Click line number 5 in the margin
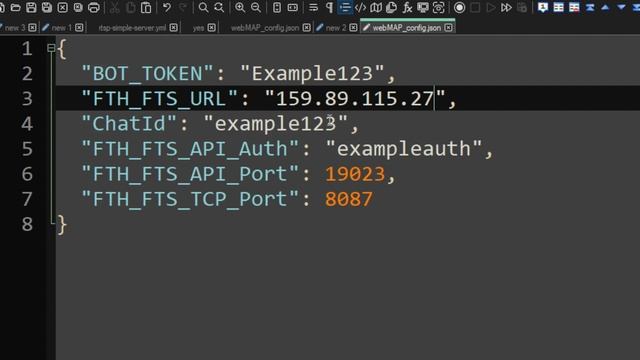The width and height of the screenshot is (640, 360). click(27, 149)
